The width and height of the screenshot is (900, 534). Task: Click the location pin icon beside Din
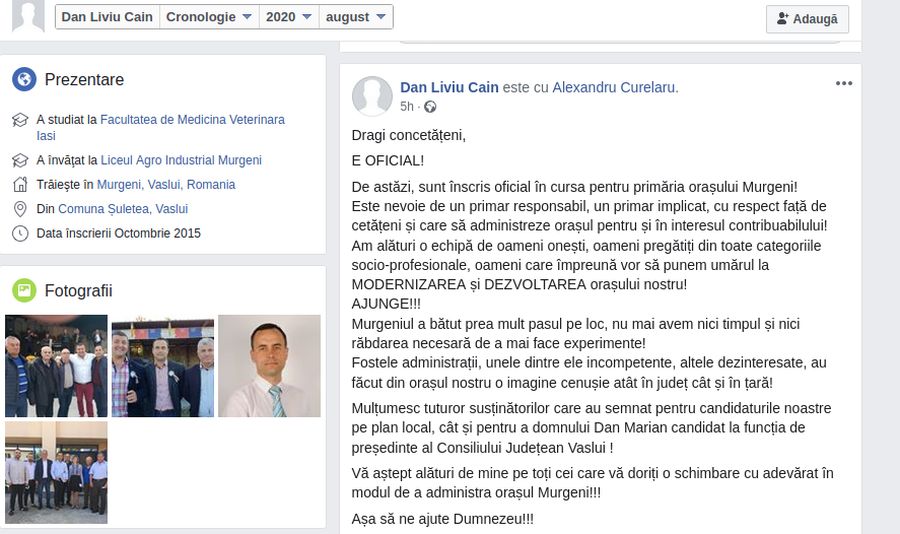20,209
